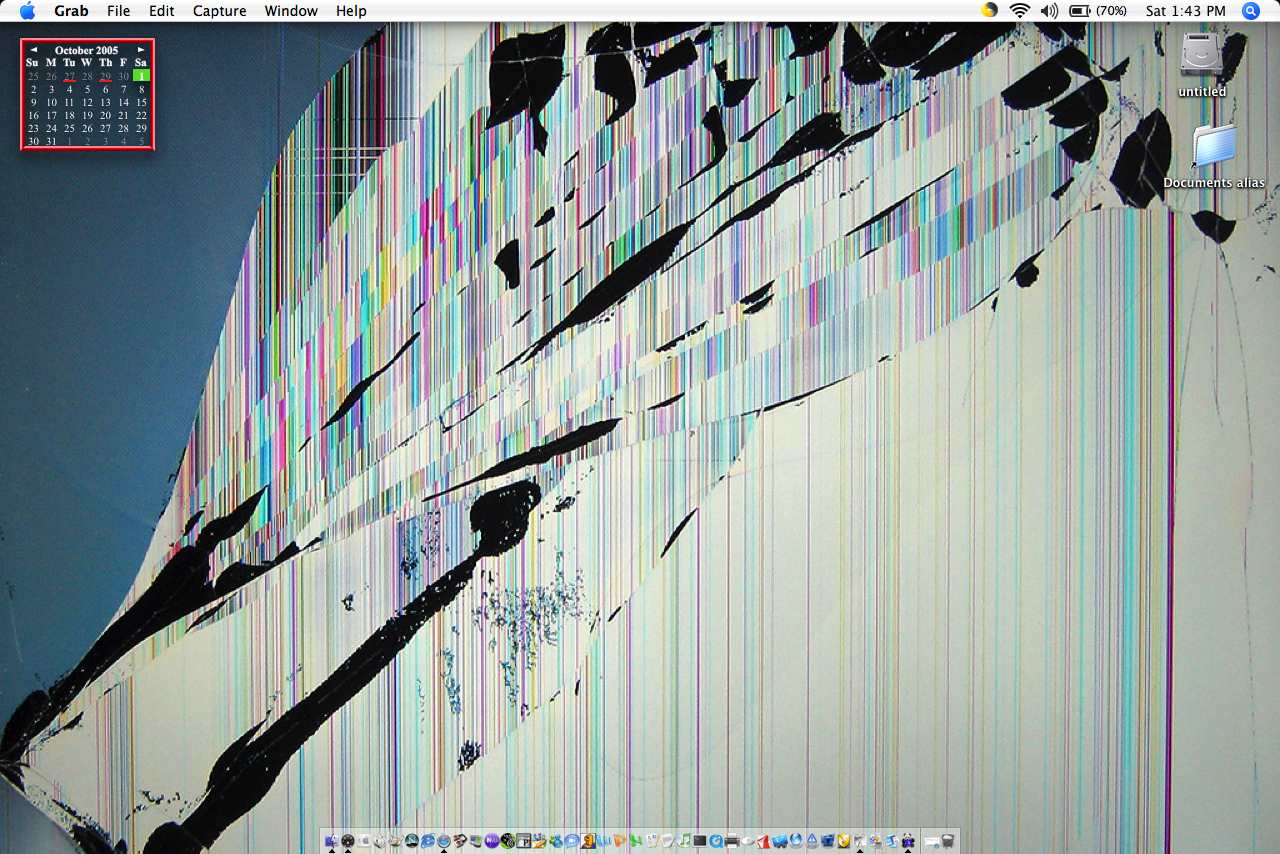Open the Capture menu
Screen dimensions: 1280x854
point(219,11)
